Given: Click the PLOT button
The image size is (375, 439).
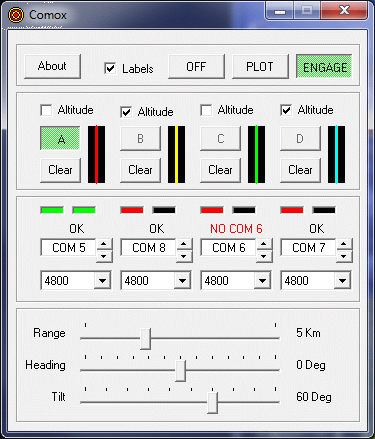Looking at the screenshot, I should (x=260, y=67).
